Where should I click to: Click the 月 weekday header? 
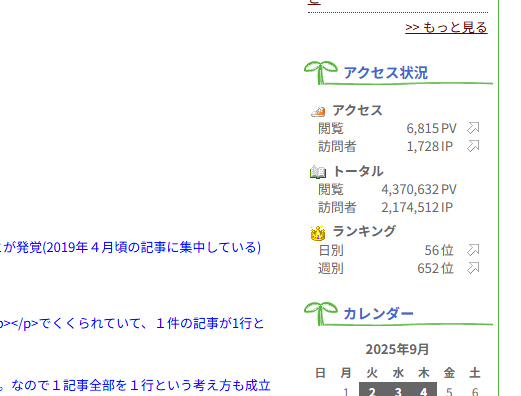(x=346, y=373)
